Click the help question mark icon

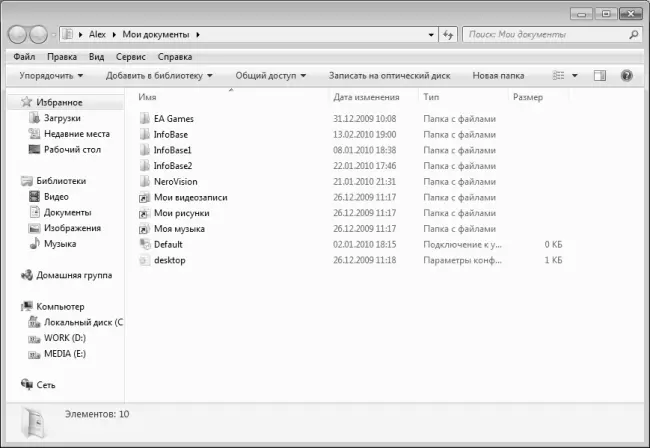(x=626, y=75)
